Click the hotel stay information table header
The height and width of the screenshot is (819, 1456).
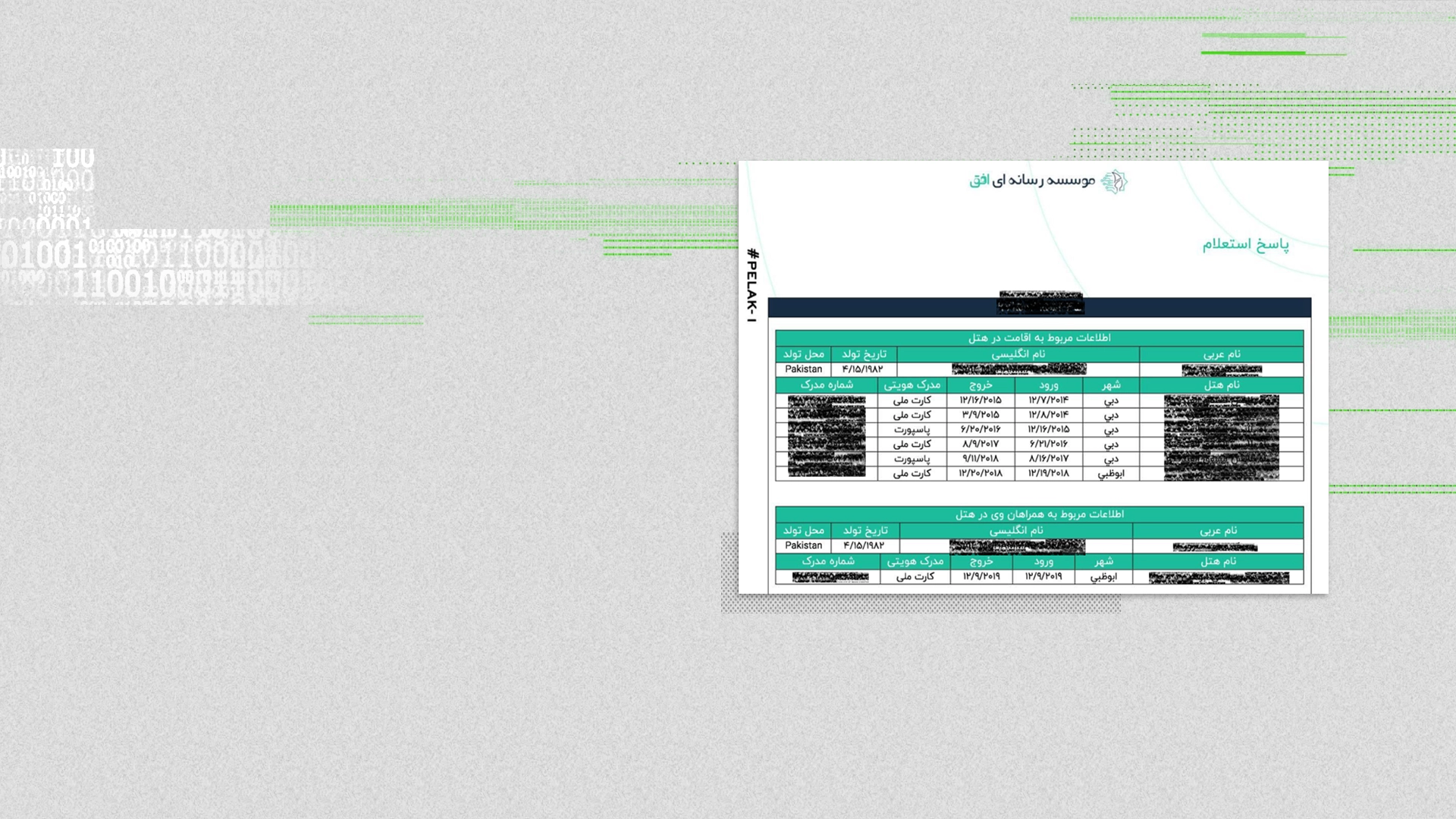[1039, 338]
